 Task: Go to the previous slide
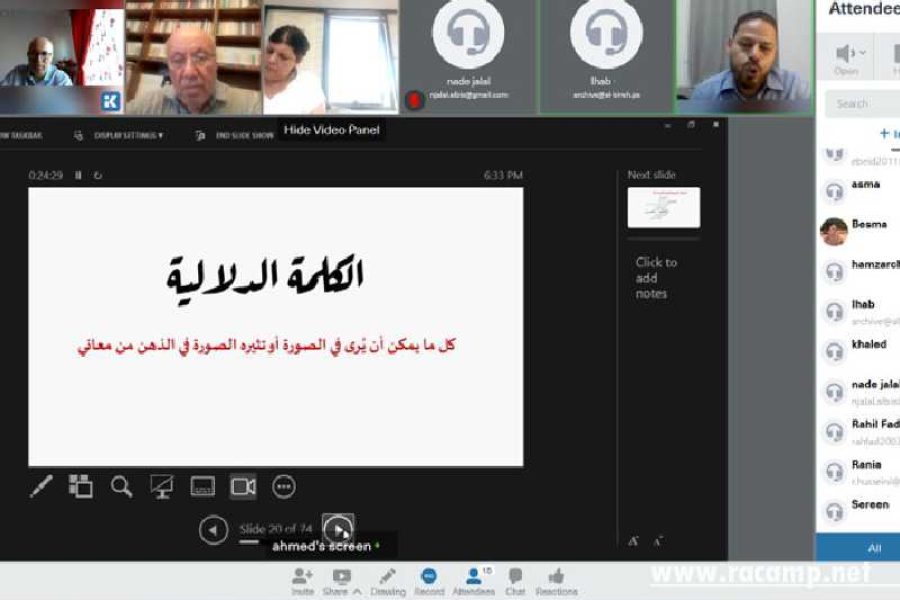tap(213, 529)
